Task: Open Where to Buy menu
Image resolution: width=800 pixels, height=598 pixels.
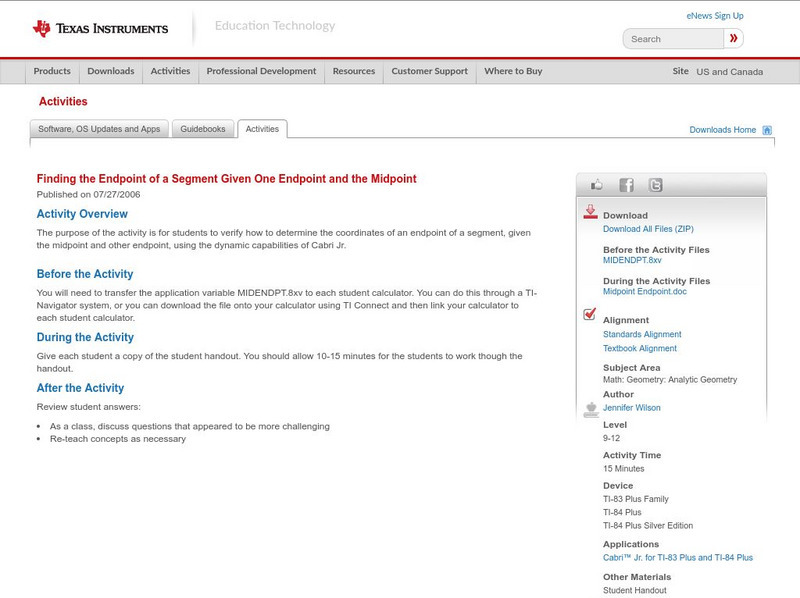Action: click(513, 71)
